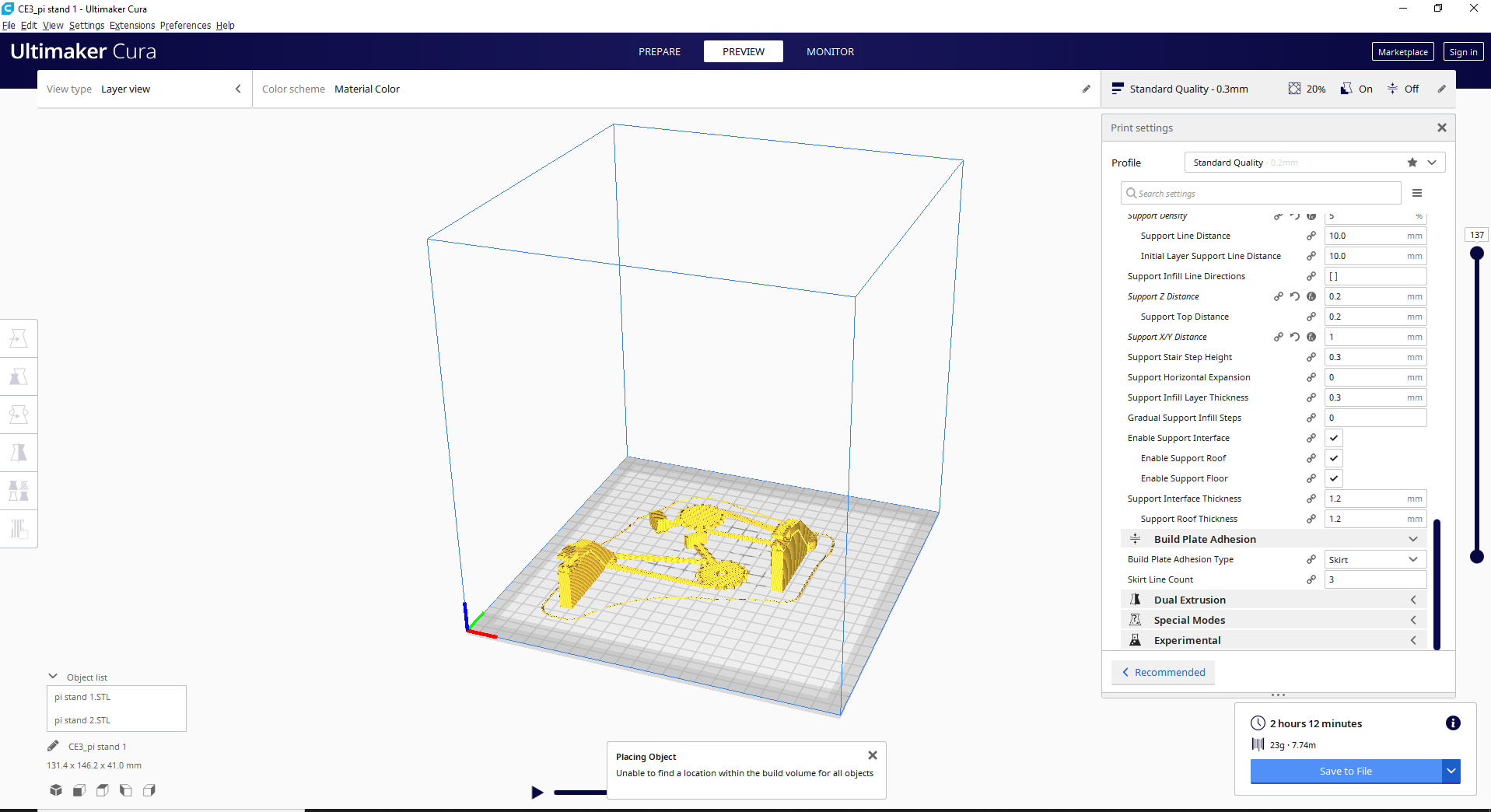Viewport: 1491px width, 812px height.
Task: Open the Extensions menu
Action: point(131,25)
